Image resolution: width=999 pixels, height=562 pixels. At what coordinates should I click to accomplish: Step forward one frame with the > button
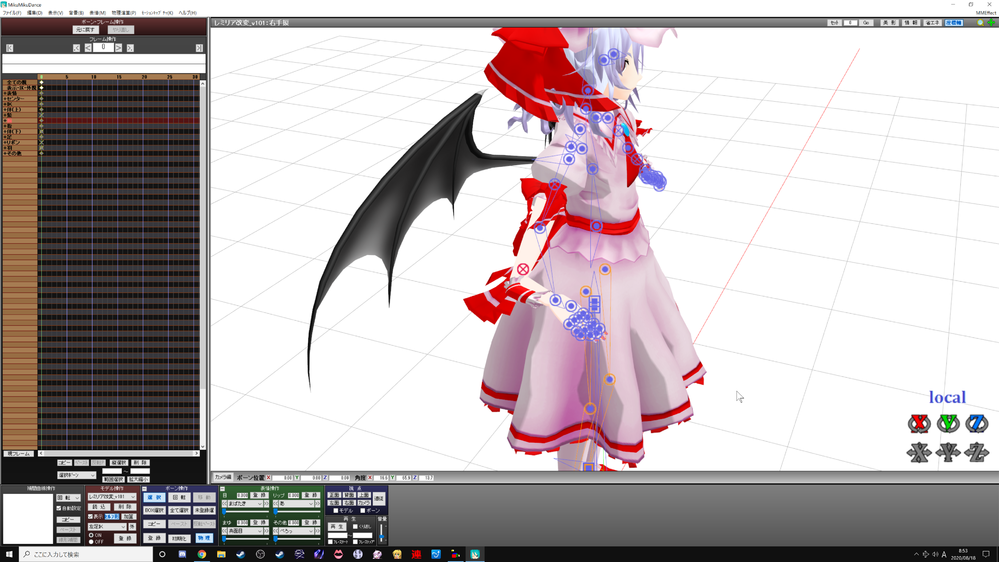click(x=119, y=48)
